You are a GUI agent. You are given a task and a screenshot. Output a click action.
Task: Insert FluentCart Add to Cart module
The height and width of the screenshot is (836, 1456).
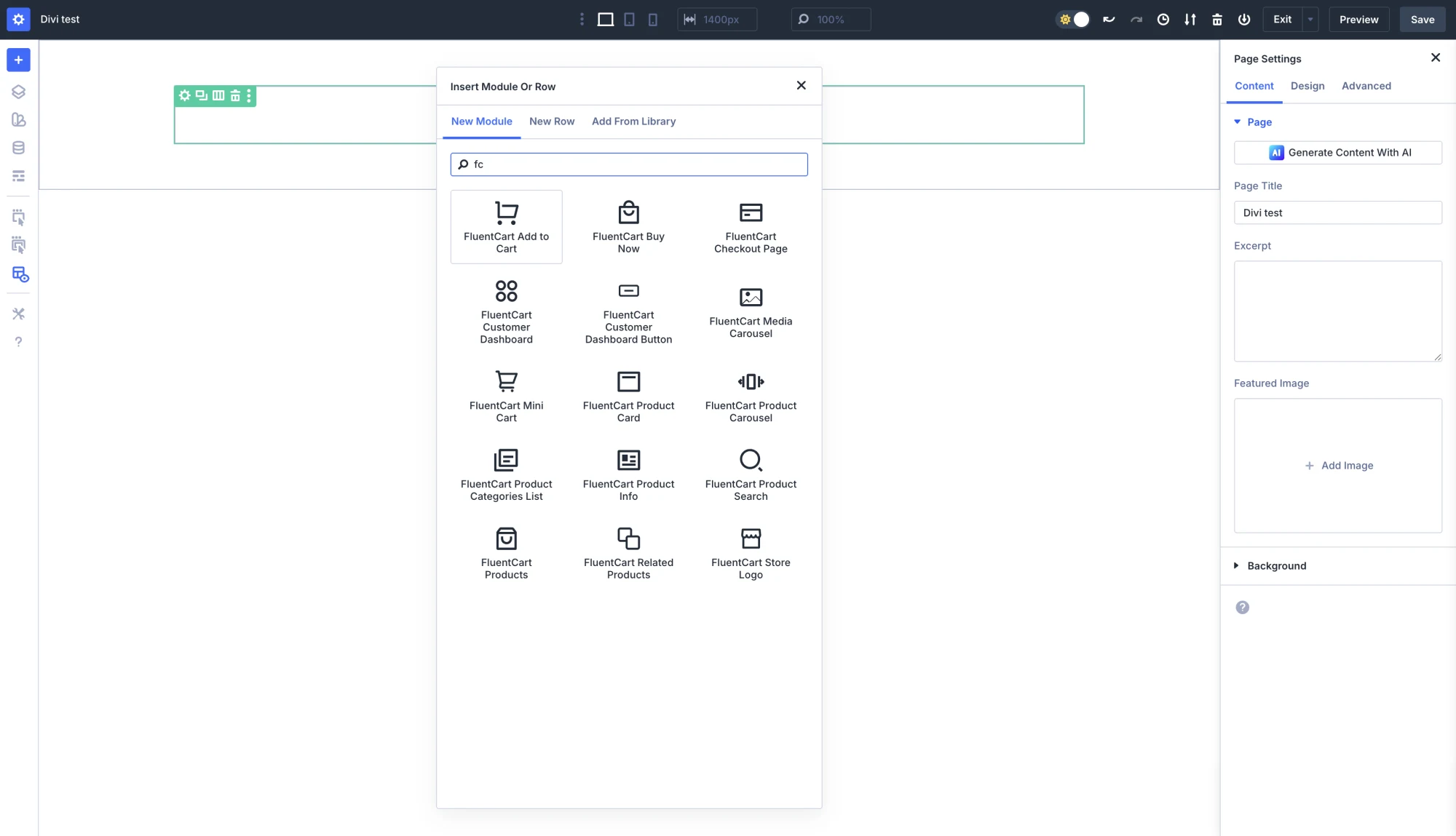506,227
